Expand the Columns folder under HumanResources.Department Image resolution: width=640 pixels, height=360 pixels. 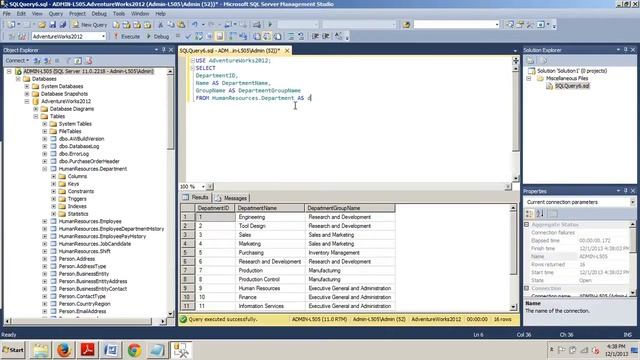point(54,176)
